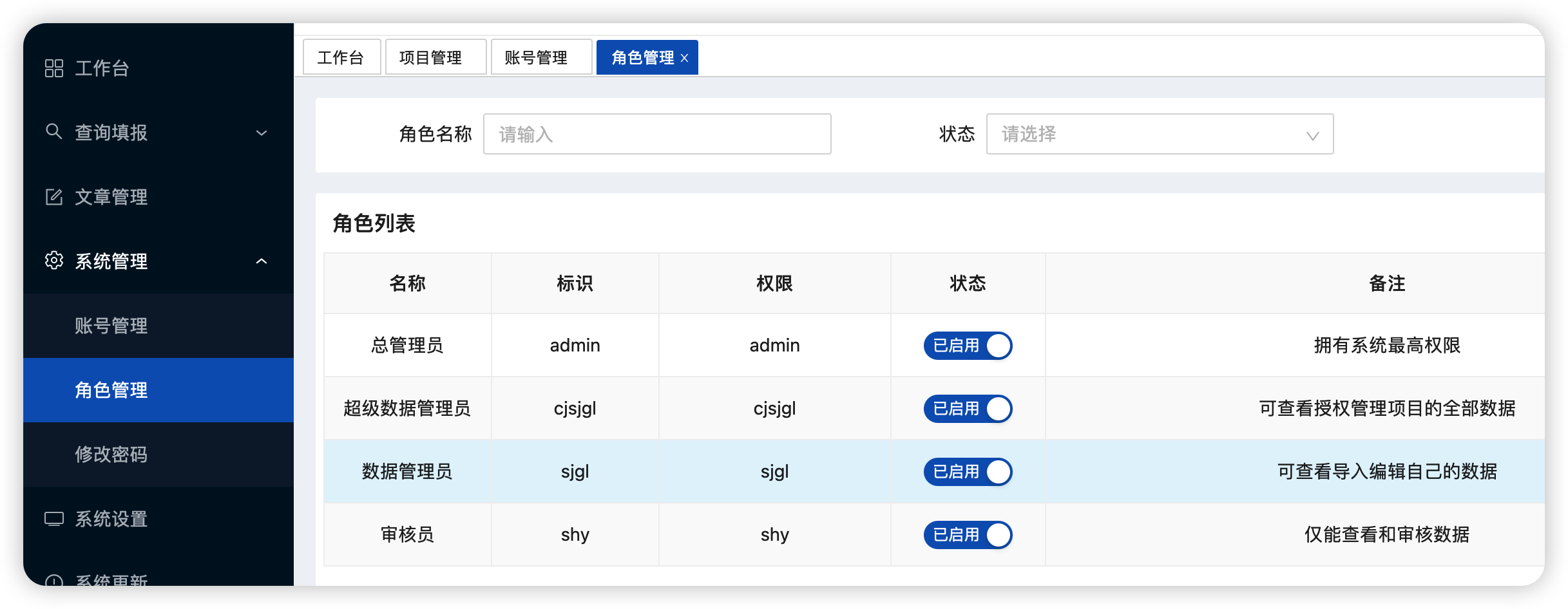
Task: Switch to the 项目管理 tab
Action: (x=435, y=57)
